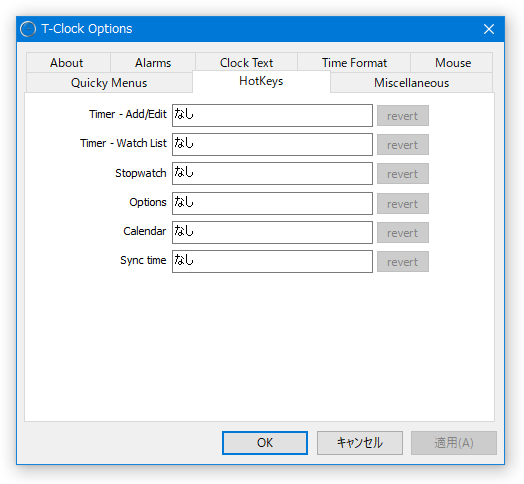Click the 適用(A) apply button
Viewport: 524px width, 484px height.
click(x=454, y=443)
